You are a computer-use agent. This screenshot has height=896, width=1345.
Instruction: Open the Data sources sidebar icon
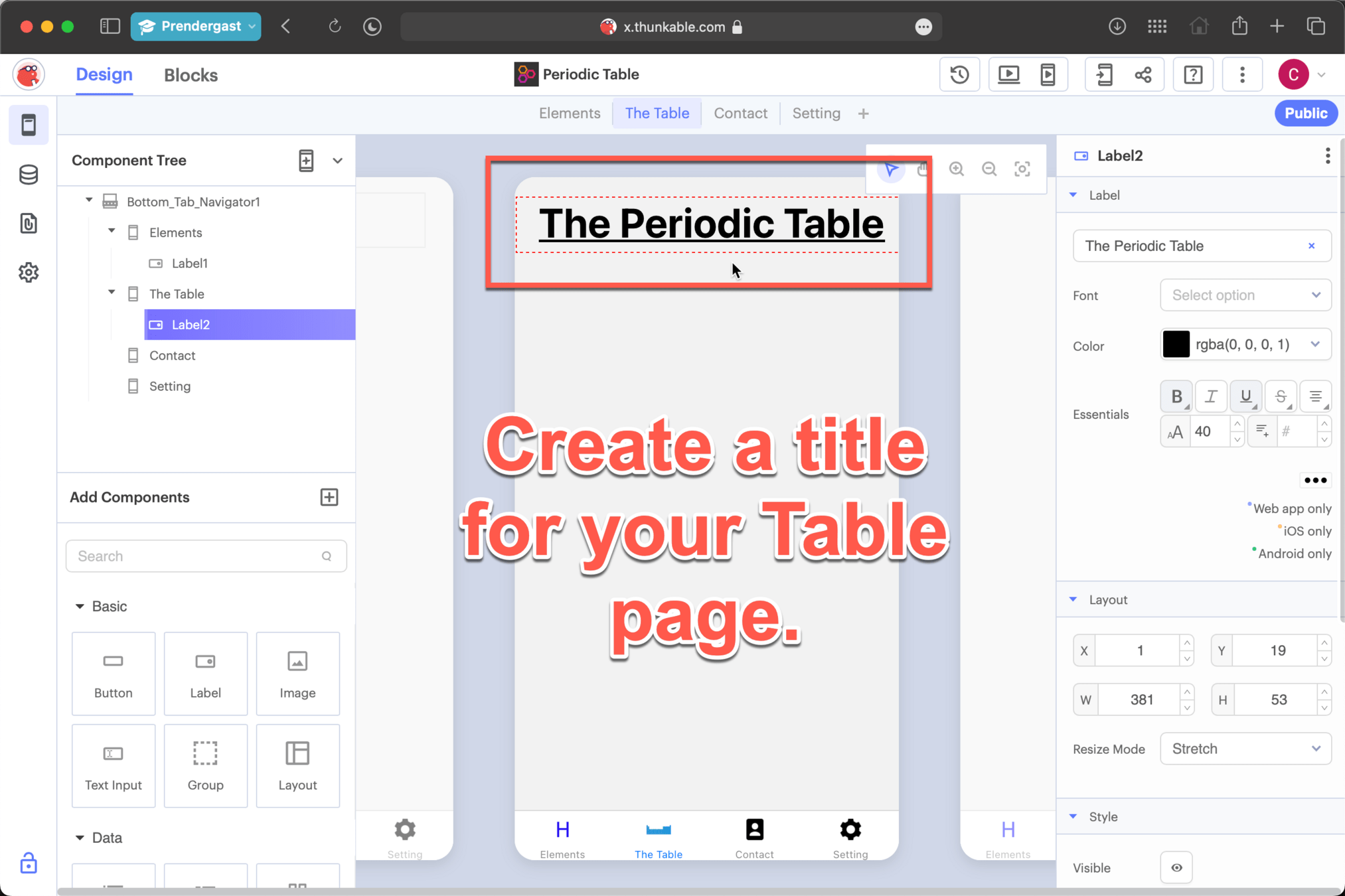click(x=29, y=175)
